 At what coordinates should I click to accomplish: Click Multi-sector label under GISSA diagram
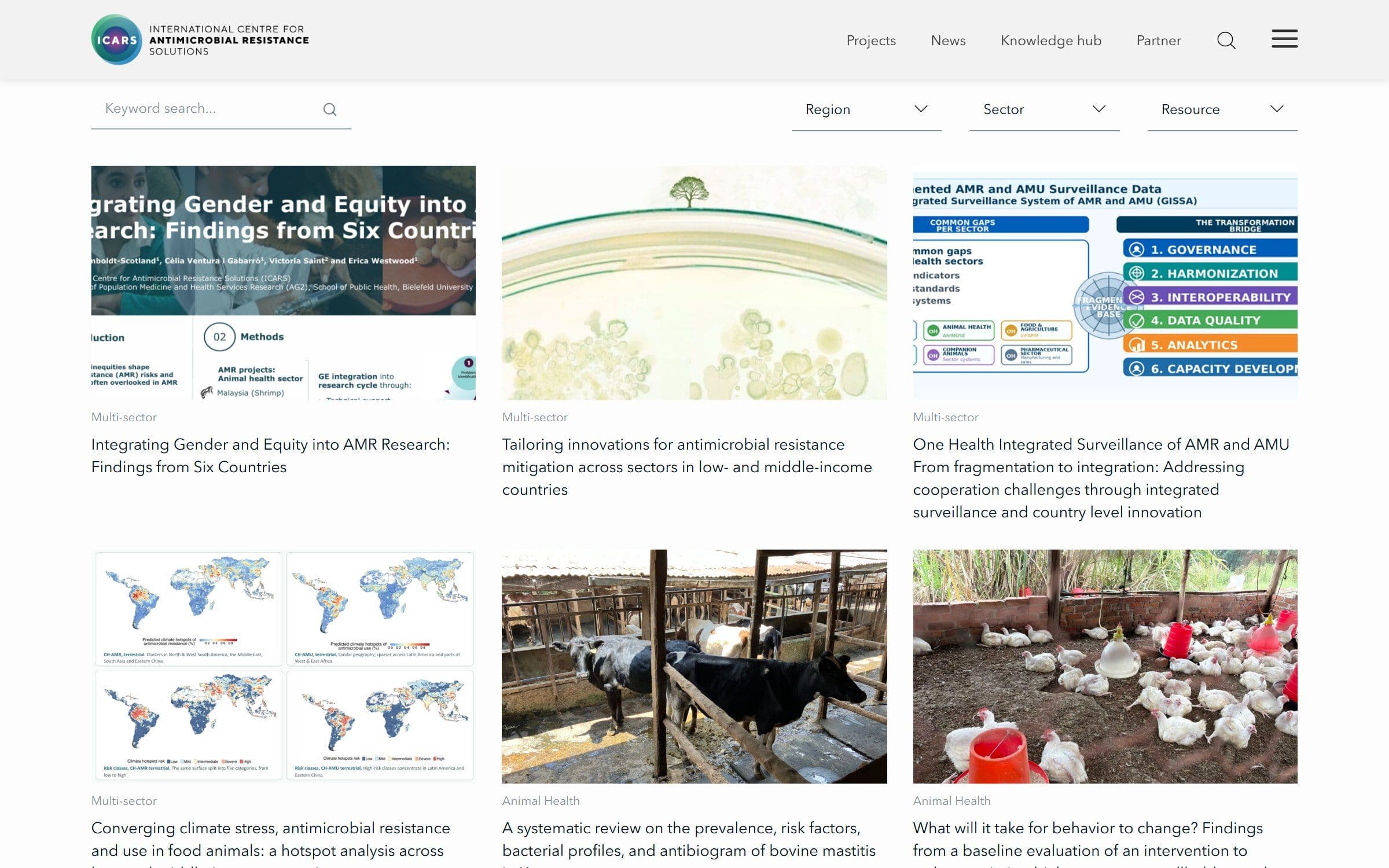(x=946, y=417)
